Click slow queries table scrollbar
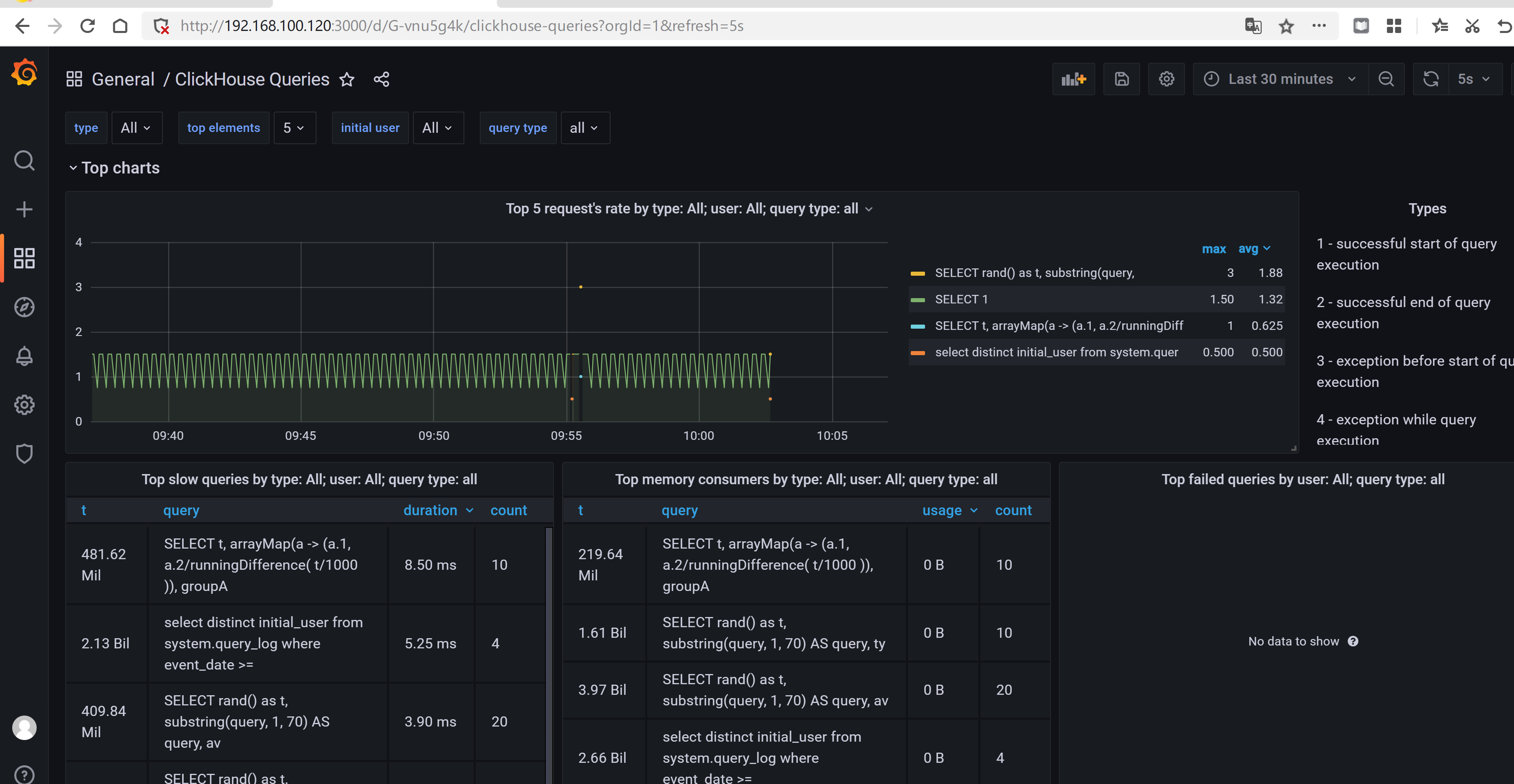The image size is (1514, 784). point(548,655)
